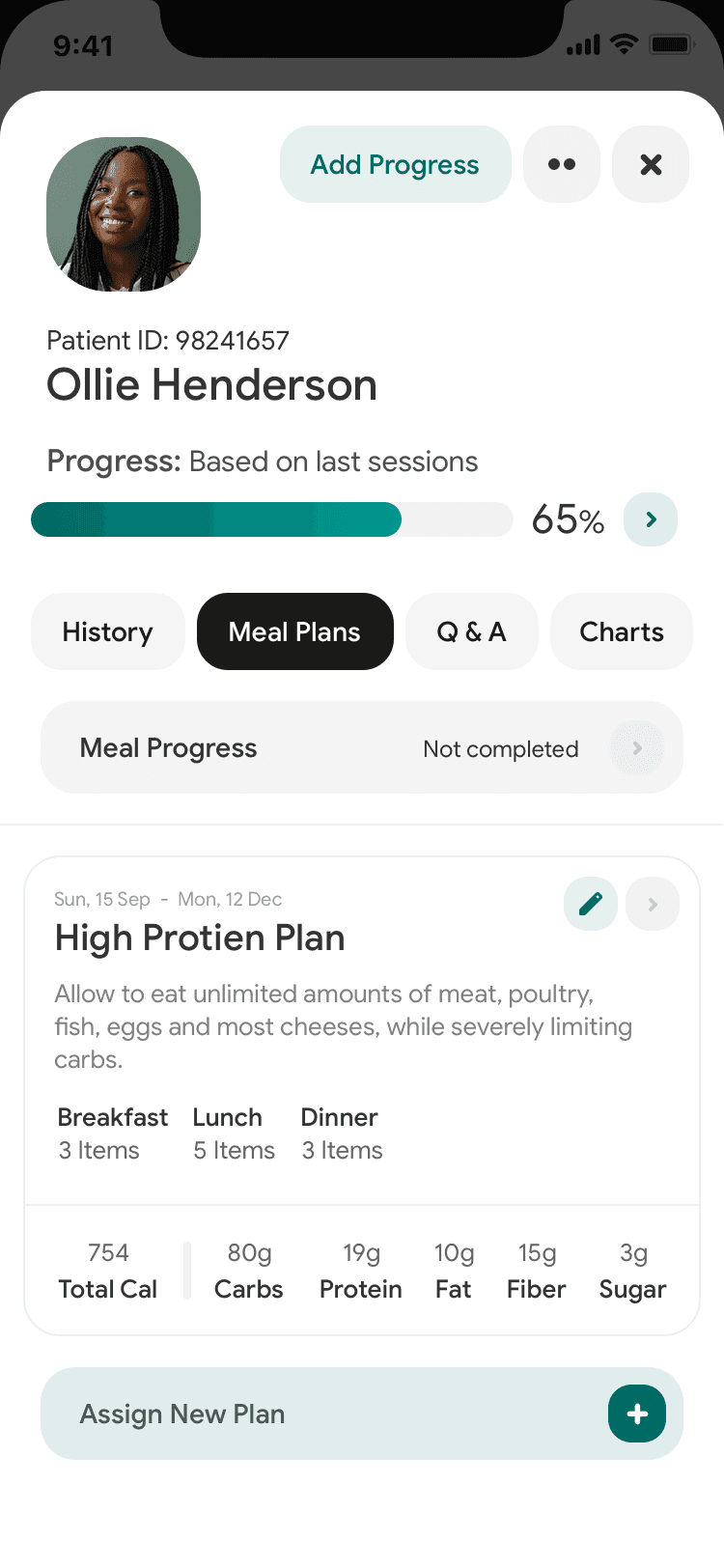This screenshot has width=724, height=1568.
Task: Tap the Assign New Plan button
Action: (x=362, y=1414)
